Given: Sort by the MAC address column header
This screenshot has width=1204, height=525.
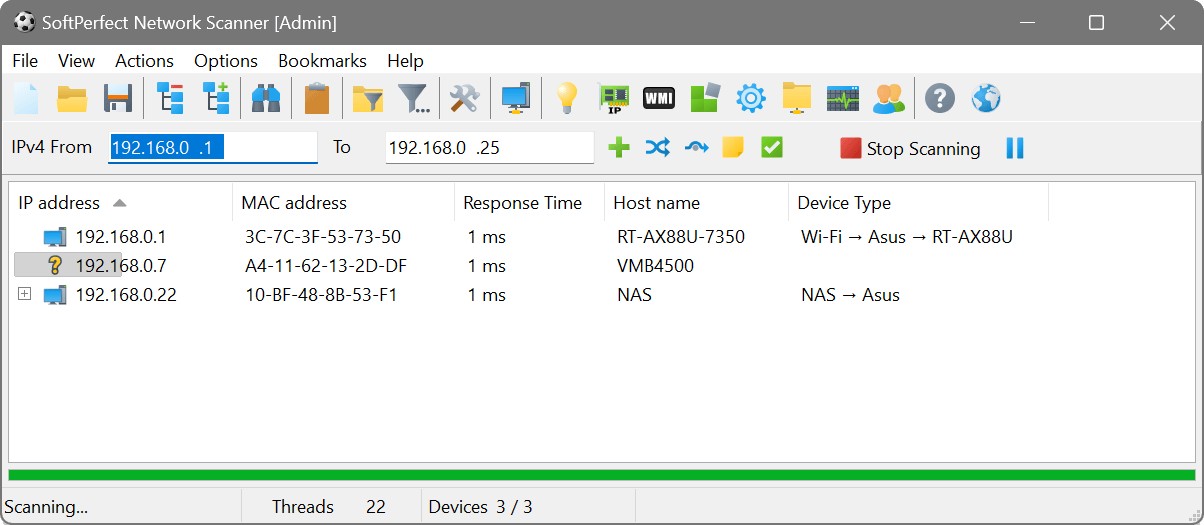Looking at the screenshot, I should (343, 203).
